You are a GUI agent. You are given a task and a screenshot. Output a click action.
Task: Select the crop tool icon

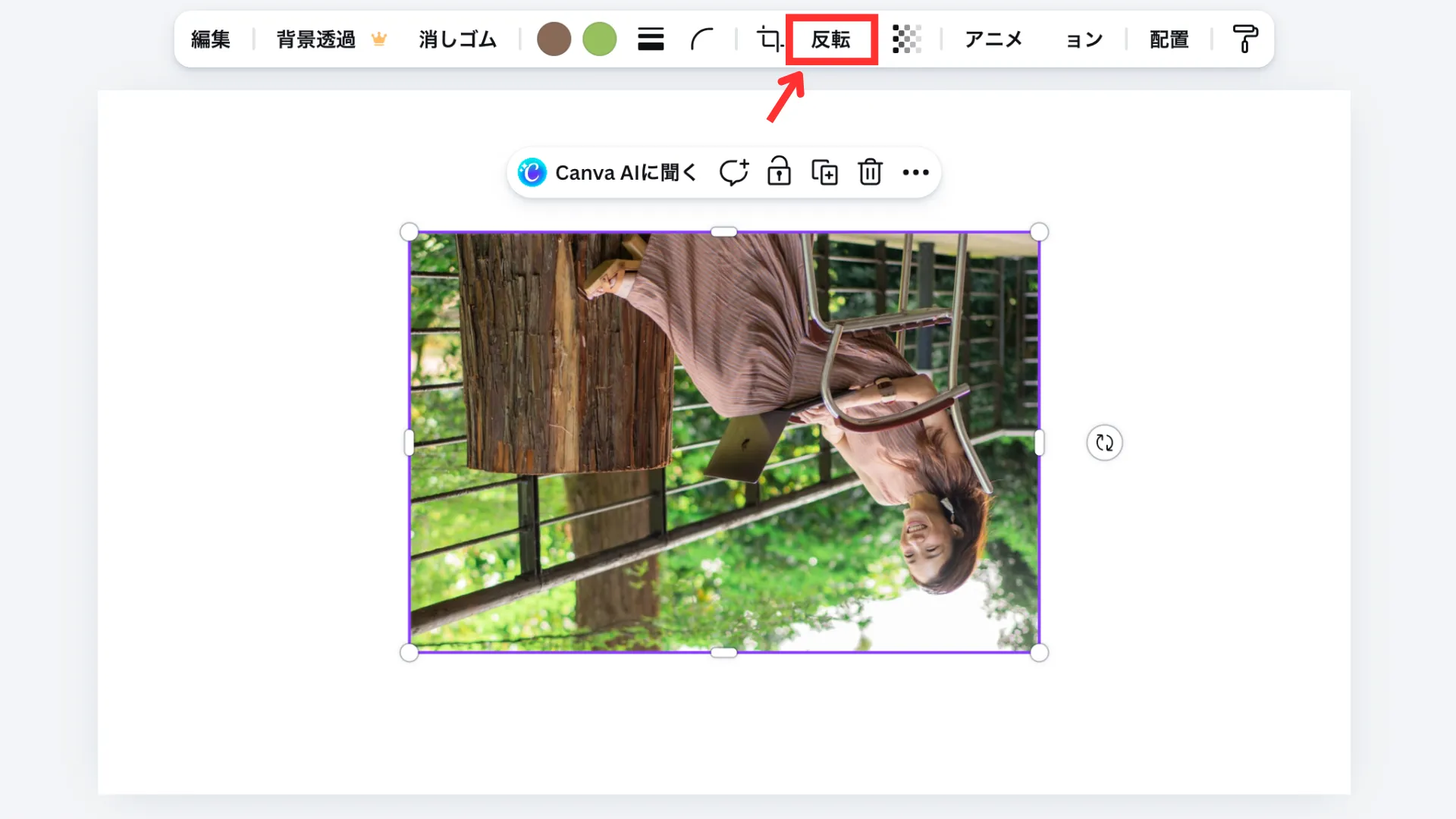[x=769, y=39]
